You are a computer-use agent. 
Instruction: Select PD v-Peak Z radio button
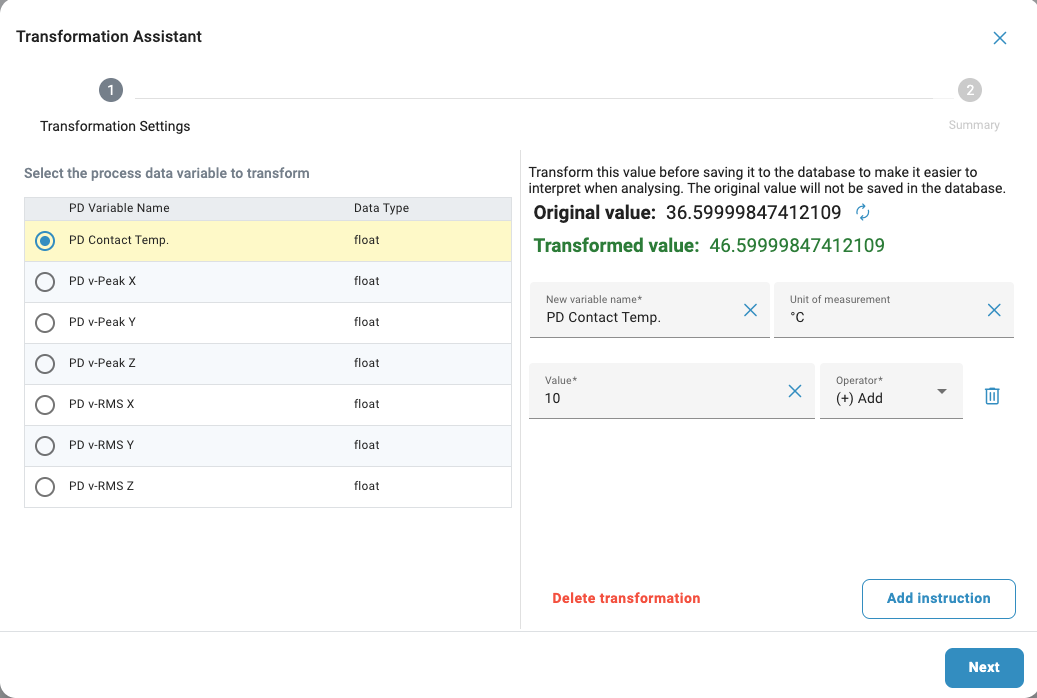pyautogui.click(x=45, y=364)
